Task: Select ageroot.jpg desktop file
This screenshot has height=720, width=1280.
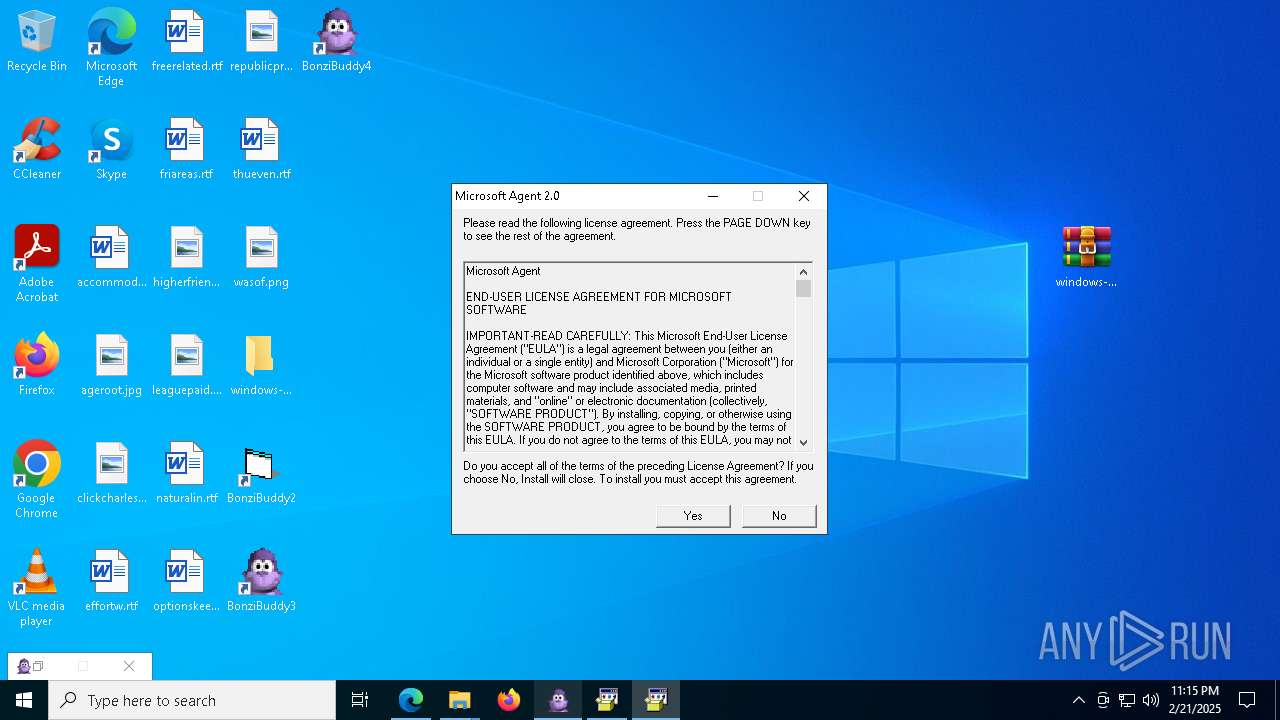Action: 111,365
